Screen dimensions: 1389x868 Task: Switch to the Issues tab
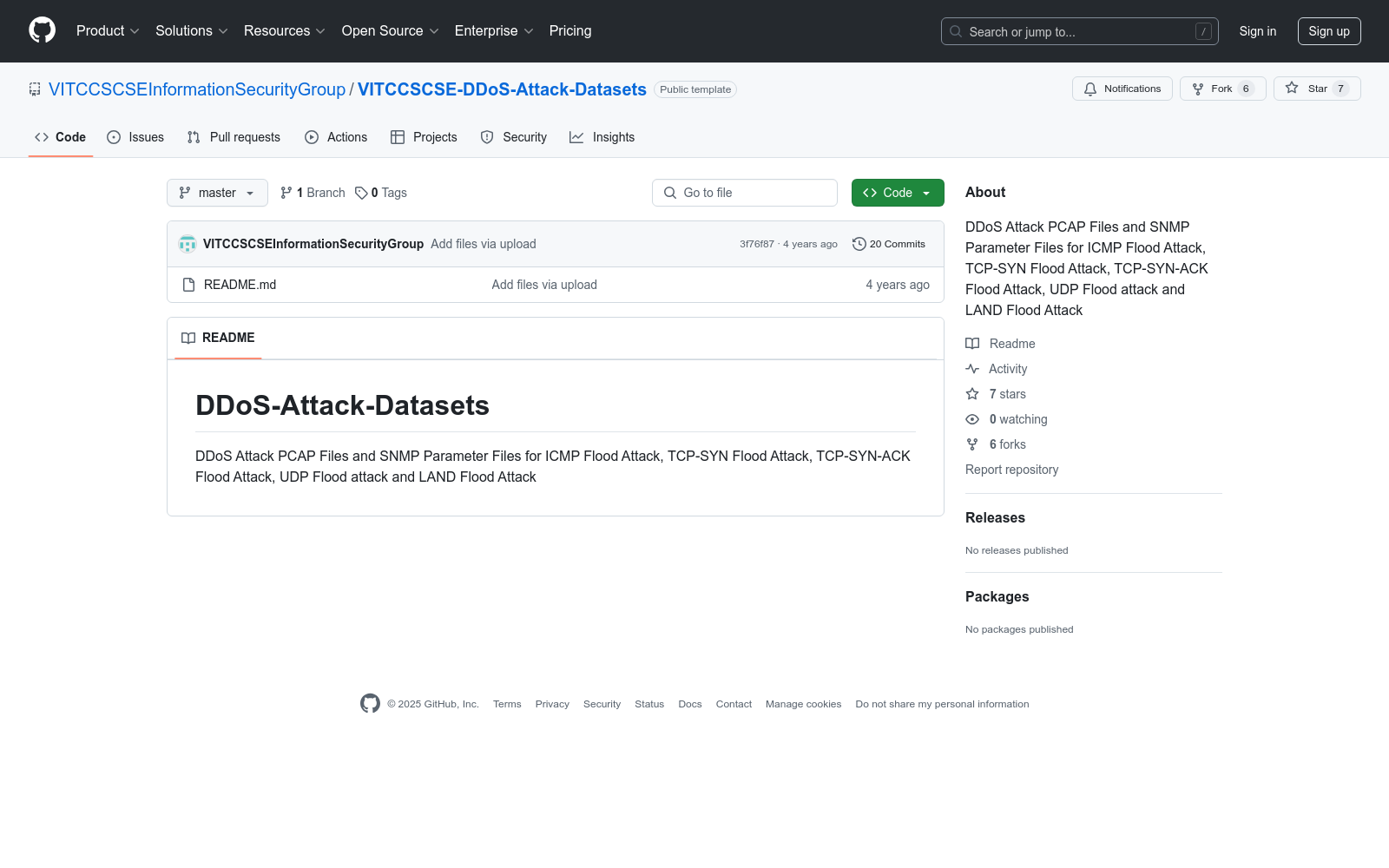(135, 137)
